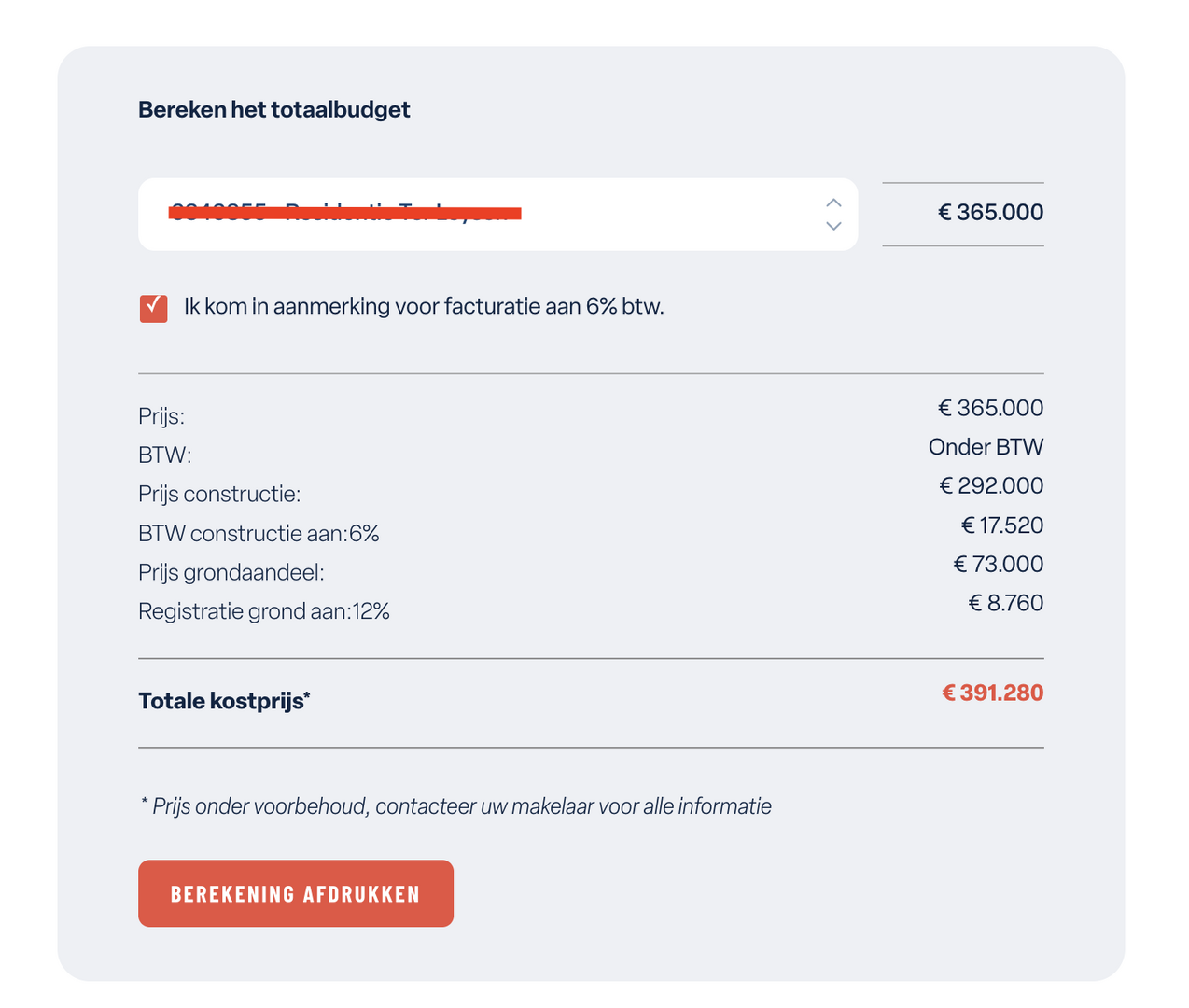This screenshot has width=1189, height=1008.
Task: Click the up chevron in the property selector
Action: [x=833, y=203]
